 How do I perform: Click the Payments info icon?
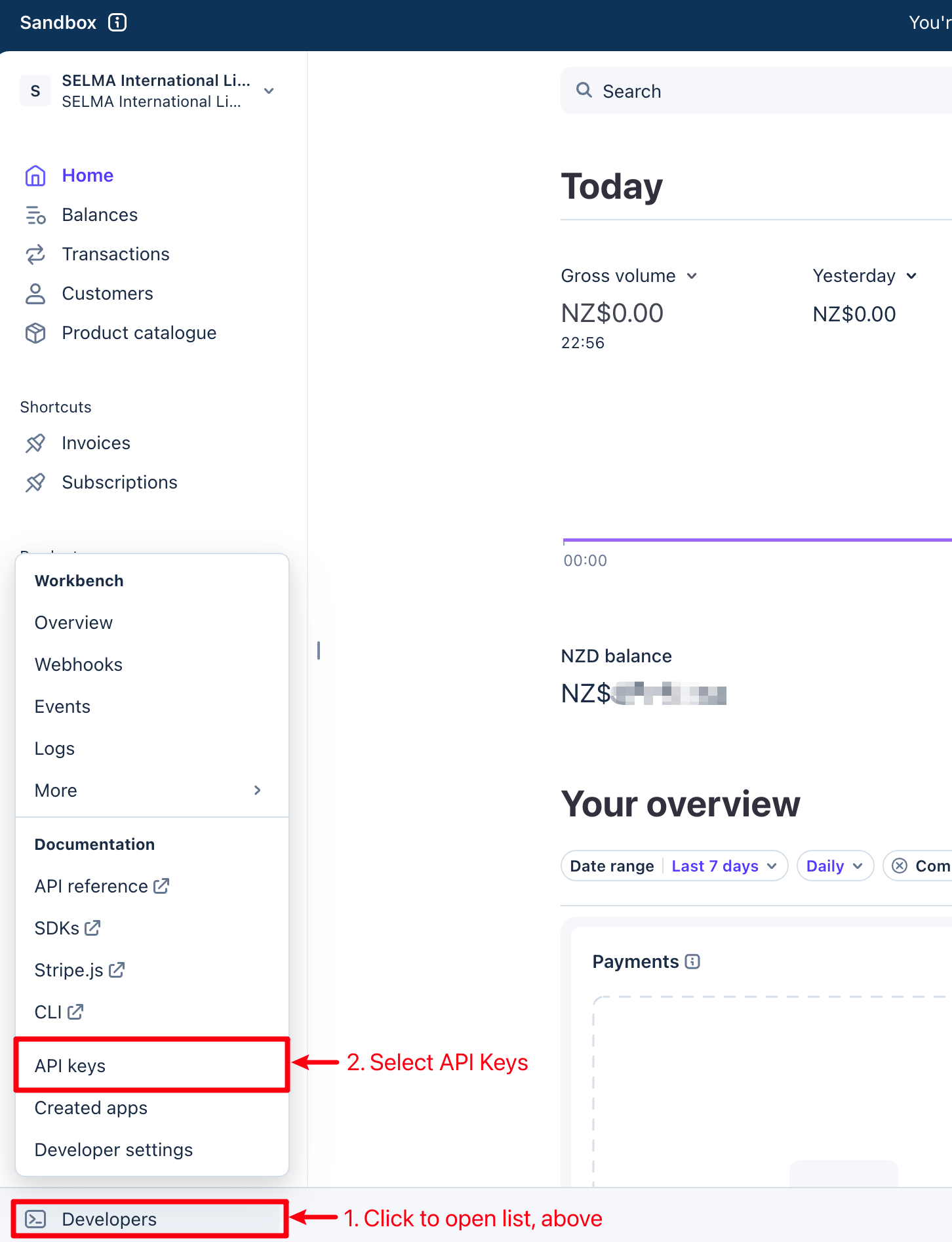pos(692,961)
